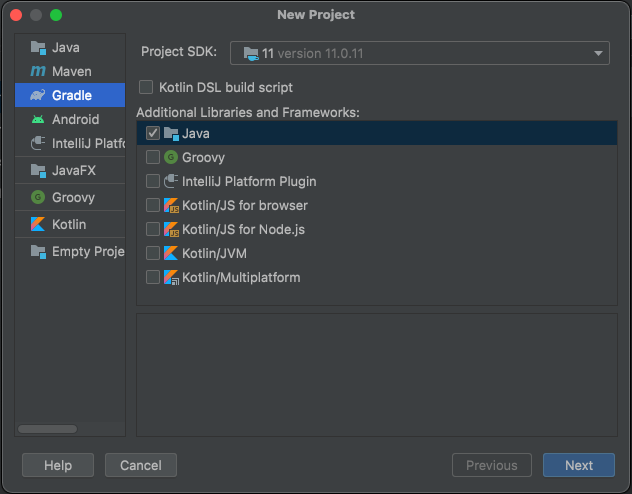This screenshot has height=494, width=632.
Task: Click the IntelliJ Platform plug icon in sidebar
Action: 38,143
